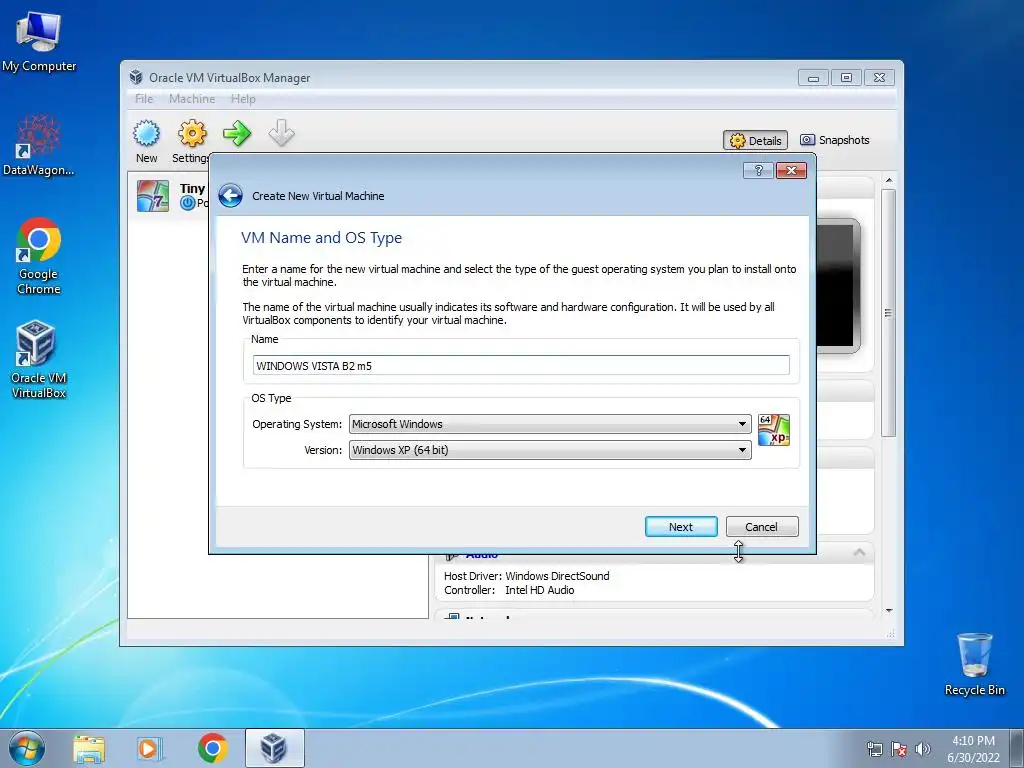Image resolution: width=1024 pixels, height=768 pixels.
Task: Click the details pane vertical scrollbar thumb
Action: pyautogui.click(x=888, y=313)
